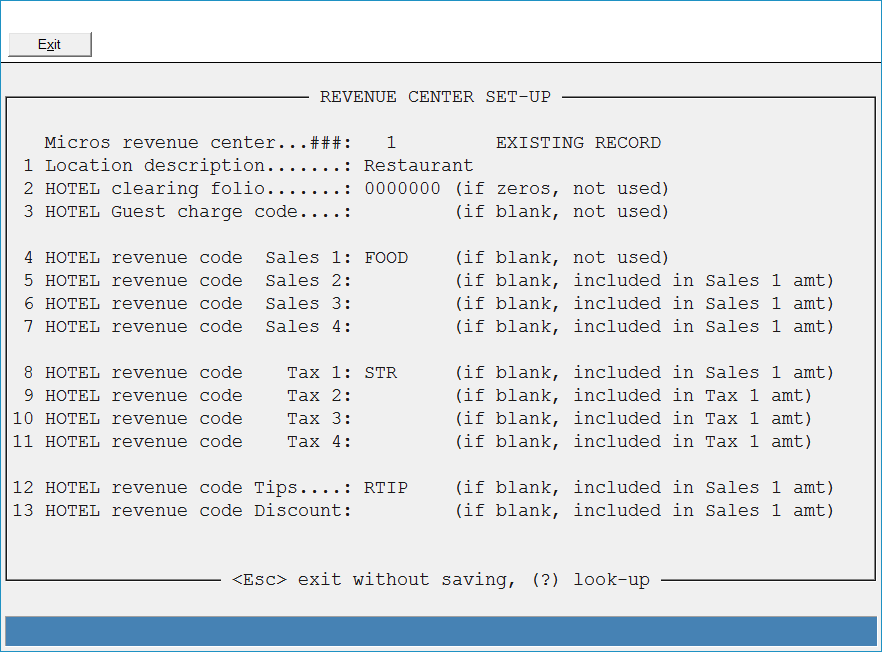
Task: Select the Location description field showing Restaurant
Action: (x=418, y=165)
